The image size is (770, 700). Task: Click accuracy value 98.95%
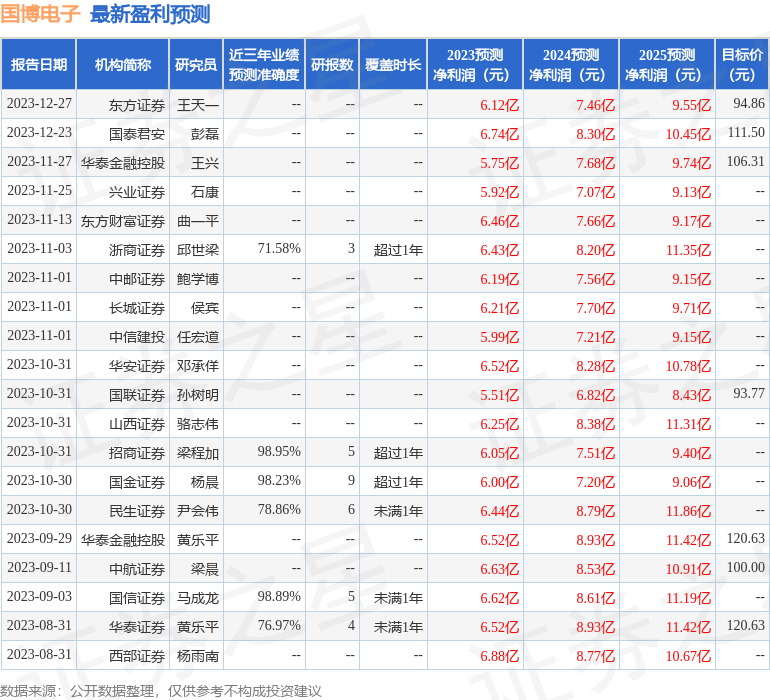point(279,451)
